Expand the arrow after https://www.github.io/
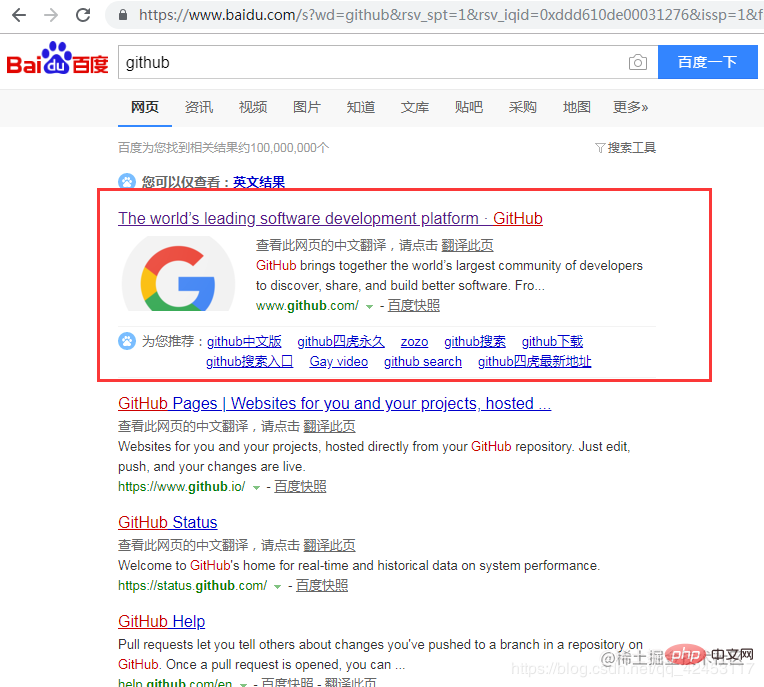 coord(256,487)
